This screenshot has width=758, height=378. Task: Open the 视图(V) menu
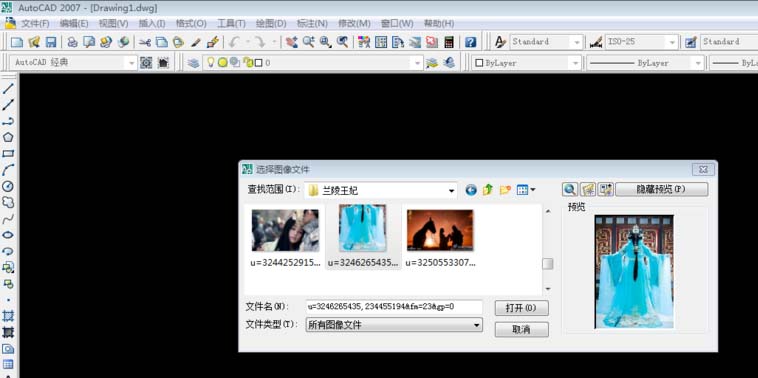114,23
